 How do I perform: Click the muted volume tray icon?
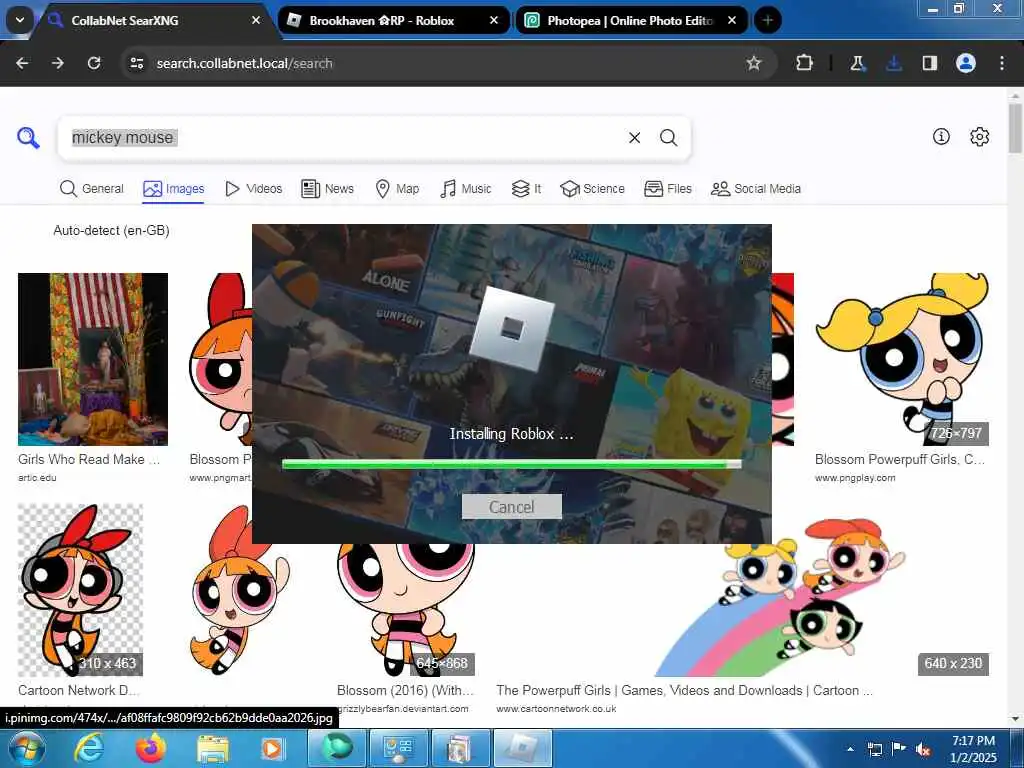[923, 749]
